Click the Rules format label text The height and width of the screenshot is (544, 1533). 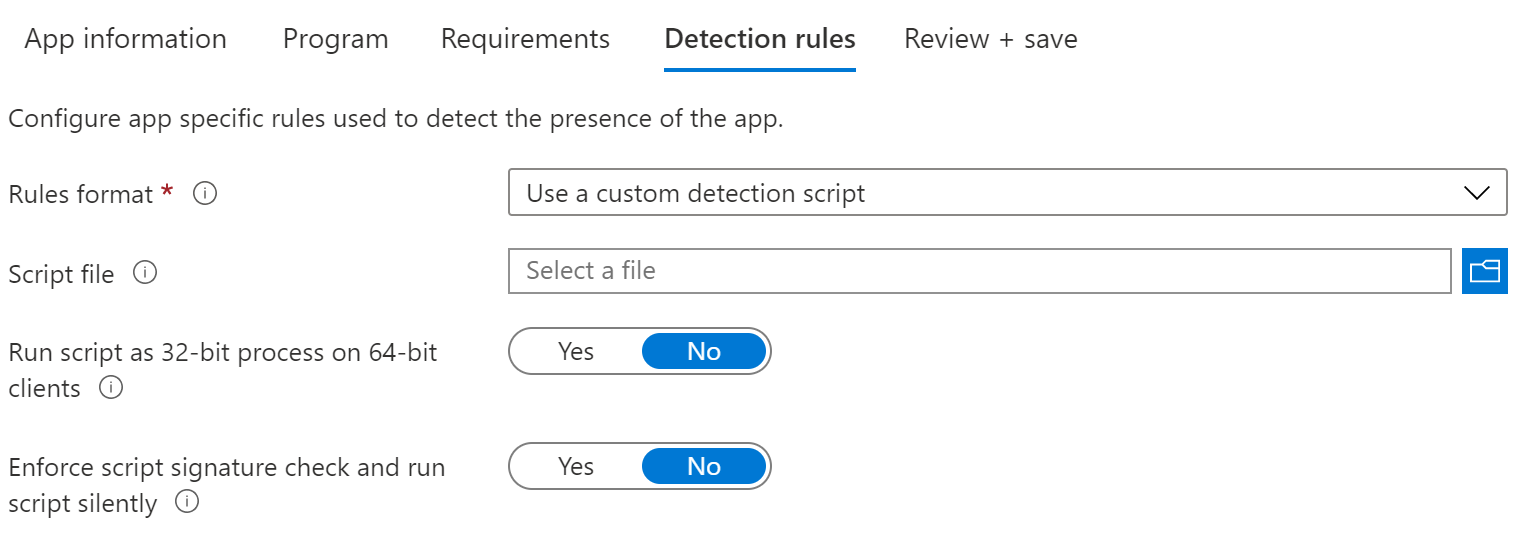point(80,194)
